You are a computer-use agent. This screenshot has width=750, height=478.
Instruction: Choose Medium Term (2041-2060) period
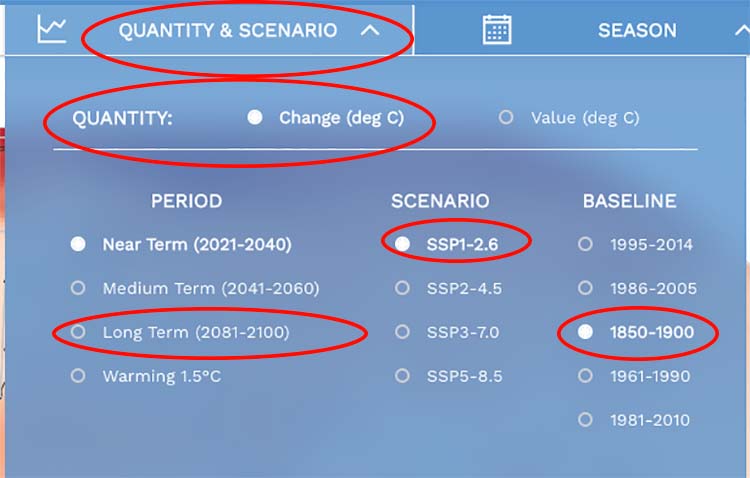tap(78, 288)
